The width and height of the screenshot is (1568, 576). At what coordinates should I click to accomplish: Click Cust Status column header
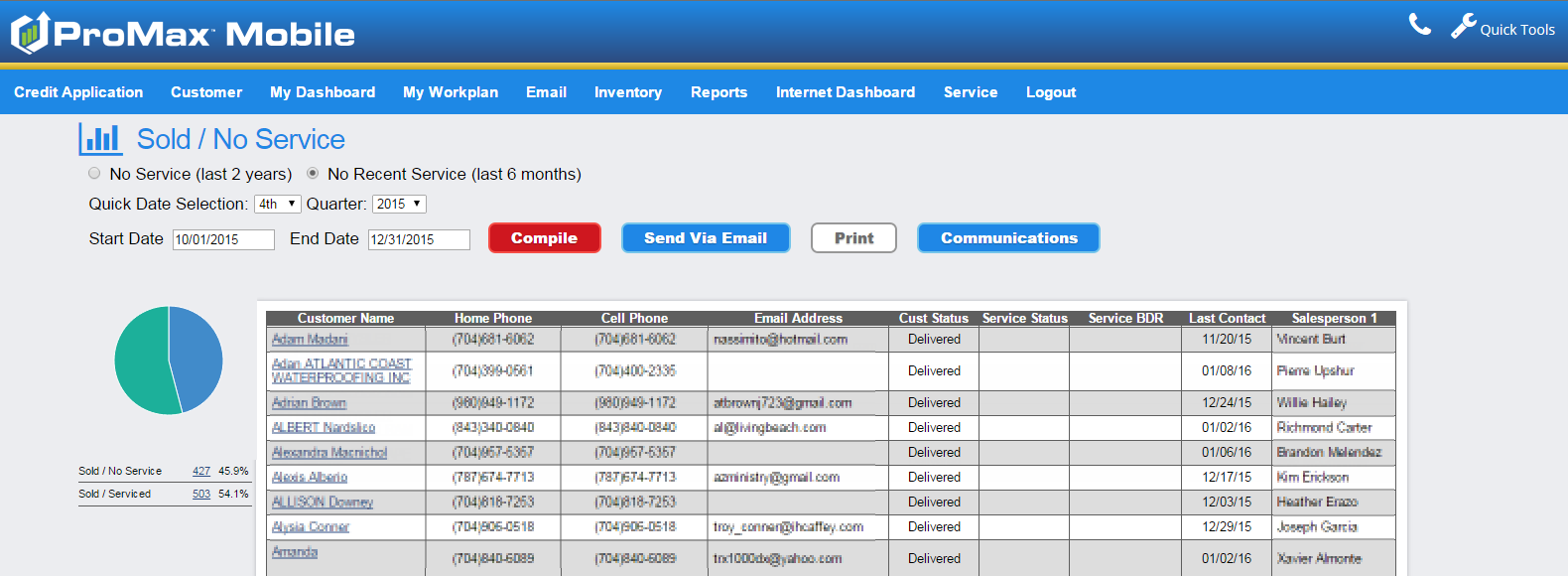pyautogui.click(x=934, y=319)
